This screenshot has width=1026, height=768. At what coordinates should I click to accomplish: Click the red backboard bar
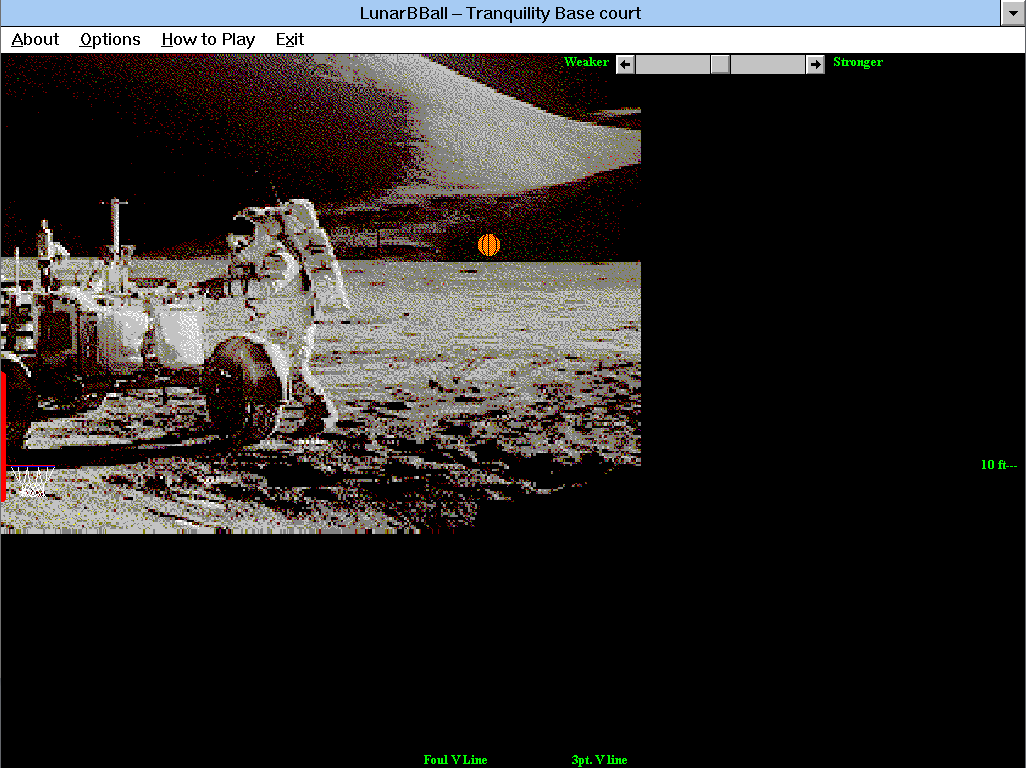coord(3,436)
